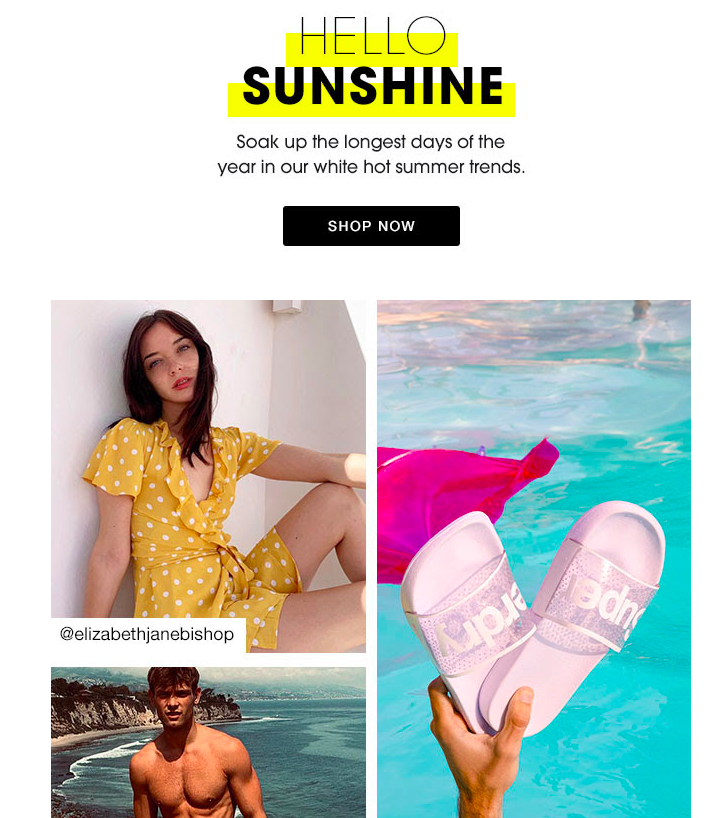Click the SHOP NOW button
The width and height of the screenshot is (720, 818).
(x=371, y=226)
